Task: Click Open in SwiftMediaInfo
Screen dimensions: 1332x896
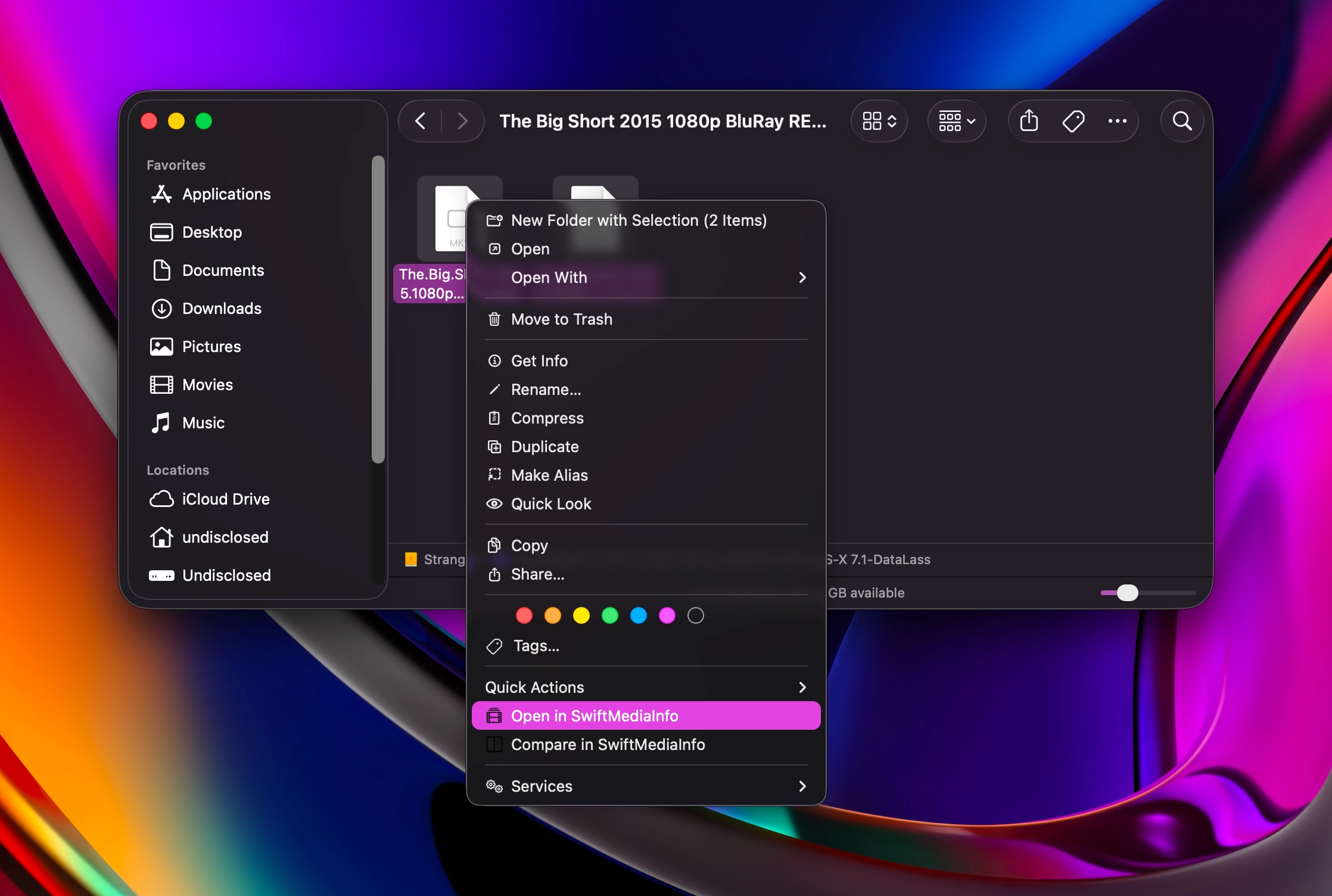Action: [646, 716]
